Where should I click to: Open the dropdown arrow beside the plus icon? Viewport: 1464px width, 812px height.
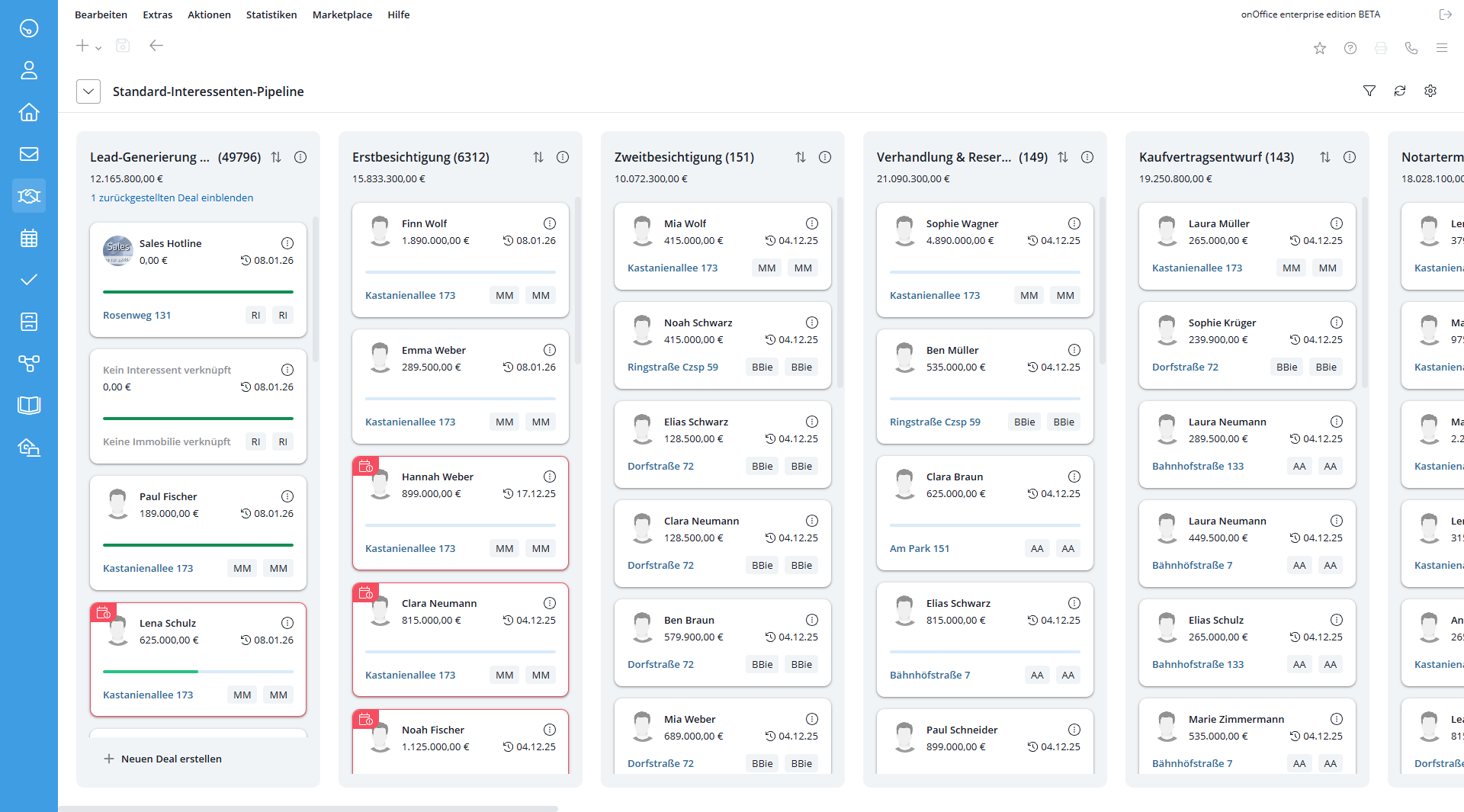(98, 48)
